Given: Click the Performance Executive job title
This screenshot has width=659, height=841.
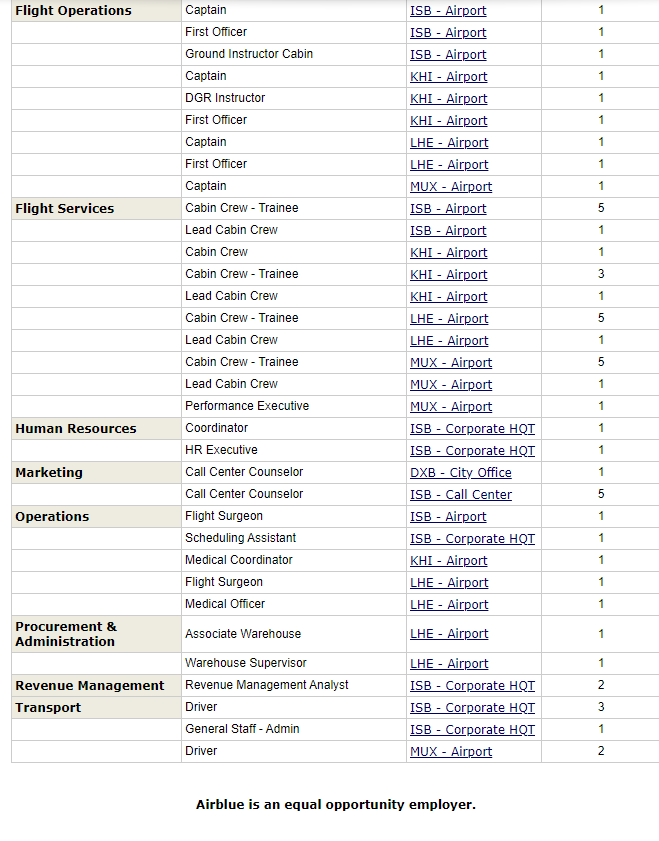Looking at the screenshot, I should (x=247, y=406).
